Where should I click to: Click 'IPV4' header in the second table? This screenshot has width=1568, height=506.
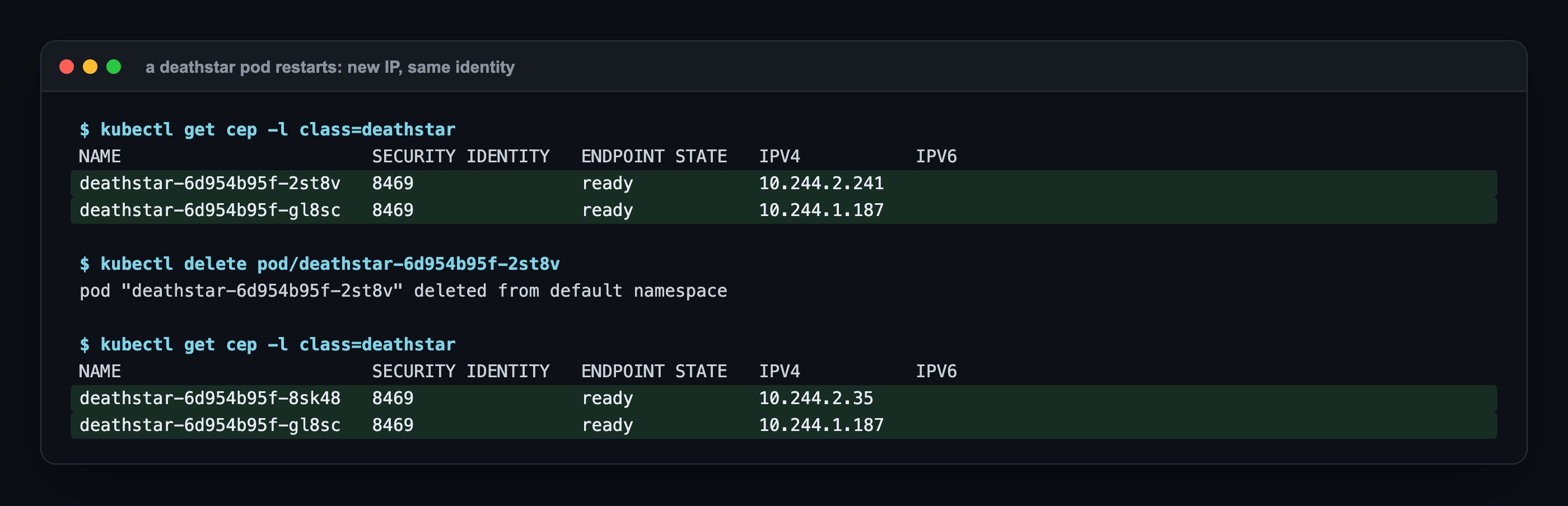coord(779,371)
